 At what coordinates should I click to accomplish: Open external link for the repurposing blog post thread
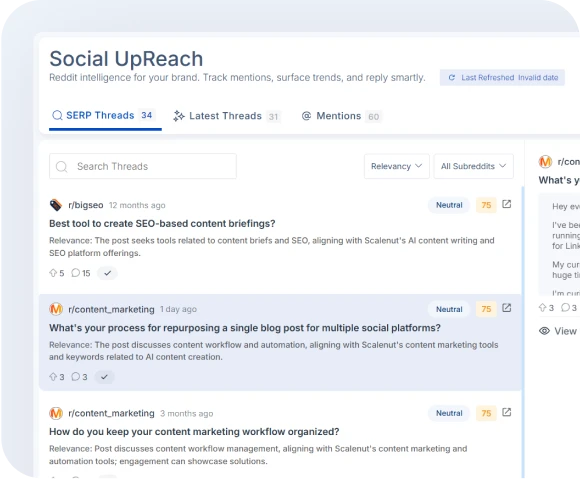[x=506, y=308]
